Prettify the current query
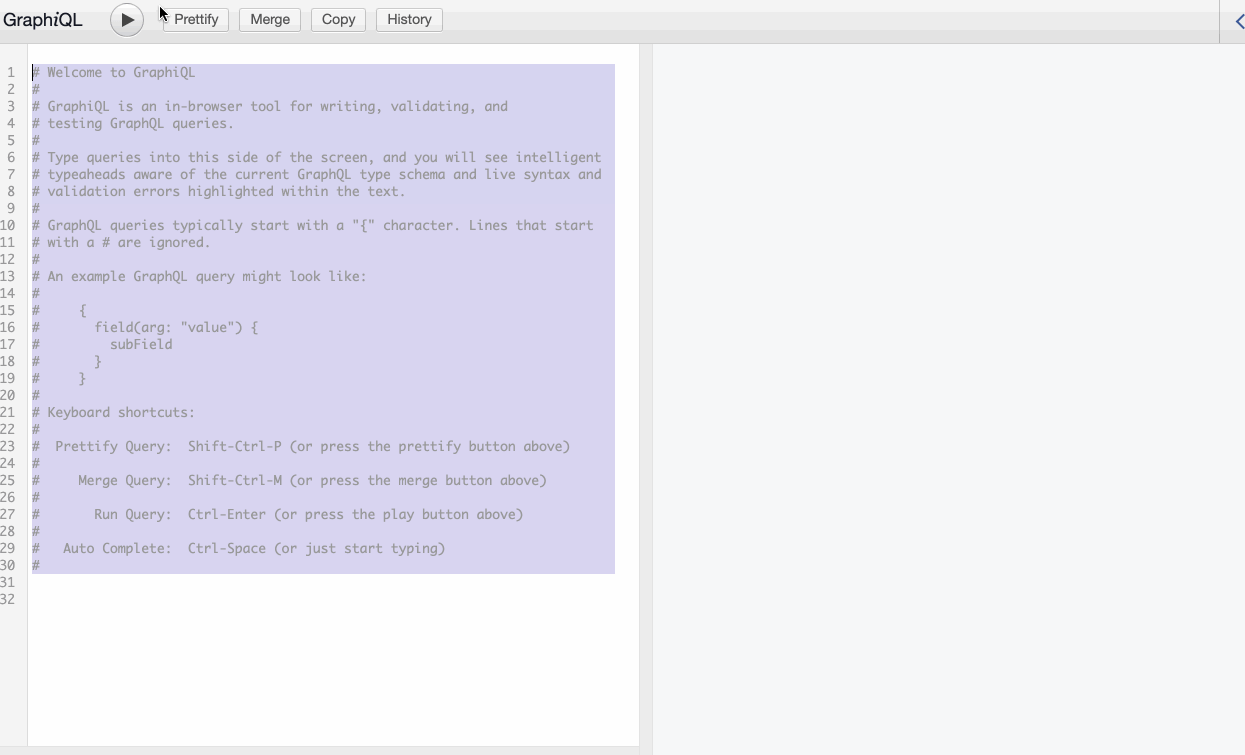 tap(195, 19)
